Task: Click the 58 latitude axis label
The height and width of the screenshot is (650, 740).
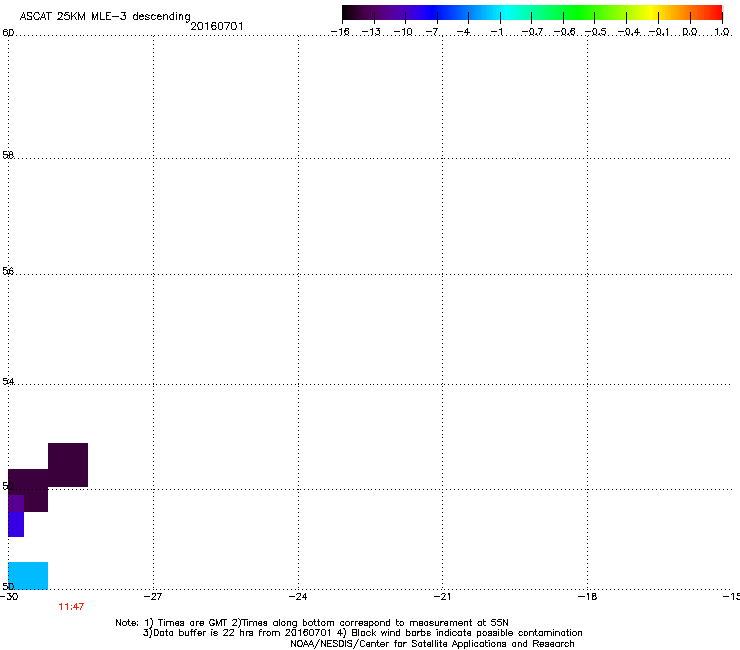Action: pos(8,155)
